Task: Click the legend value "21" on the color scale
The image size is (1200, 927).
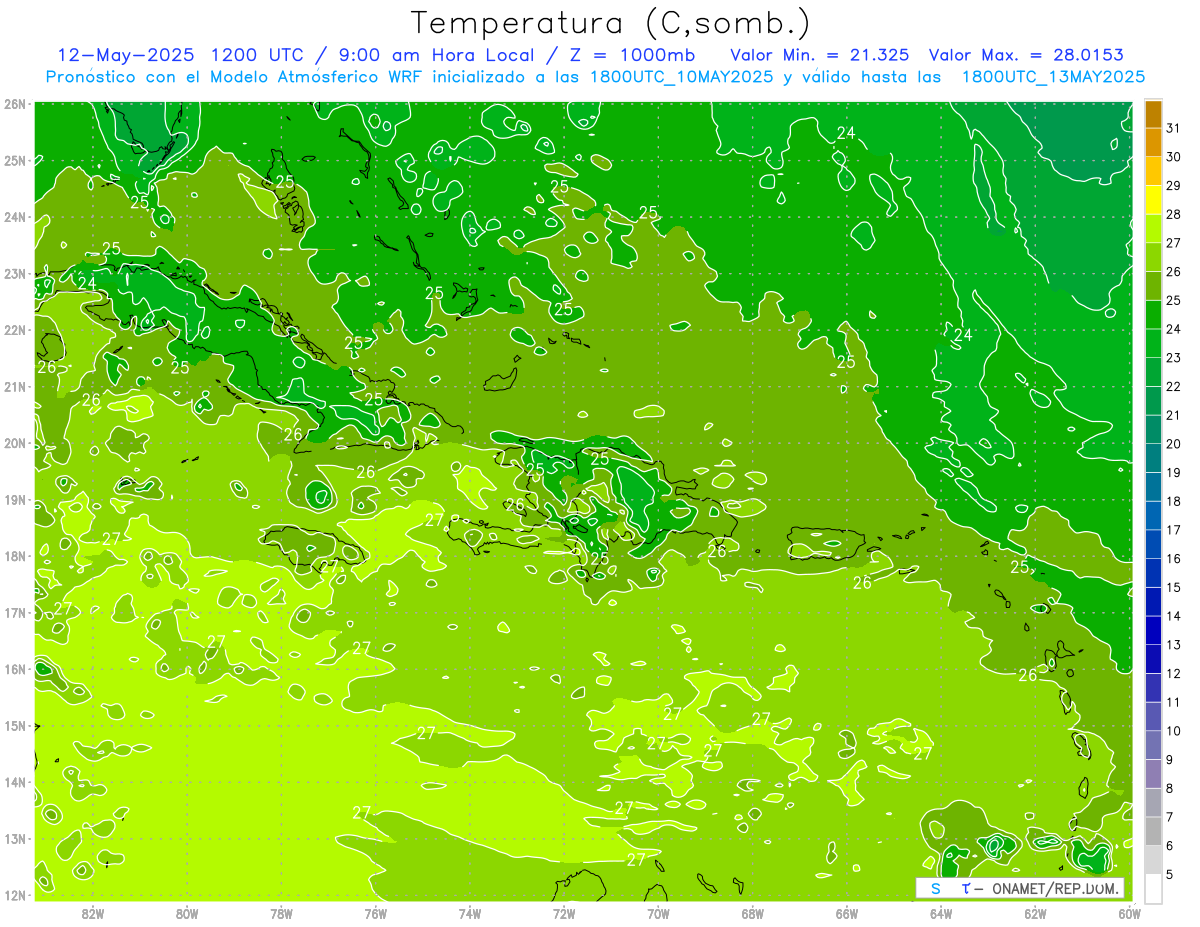Action: point(1173,415)
